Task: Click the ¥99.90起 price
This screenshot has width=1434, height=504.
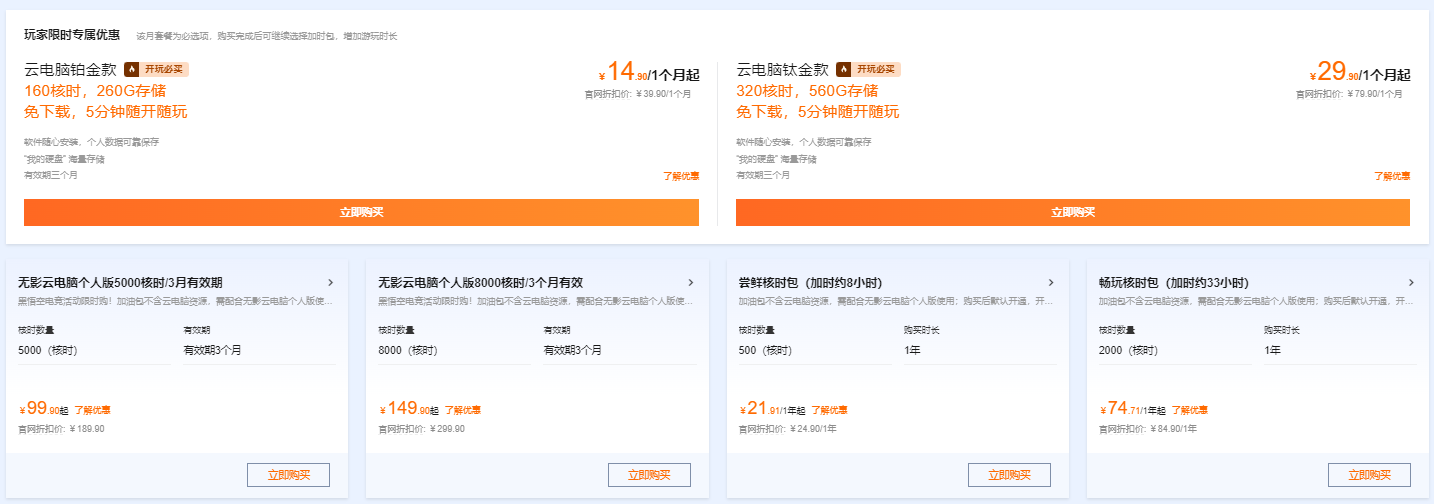Action: tap(44, 408)
